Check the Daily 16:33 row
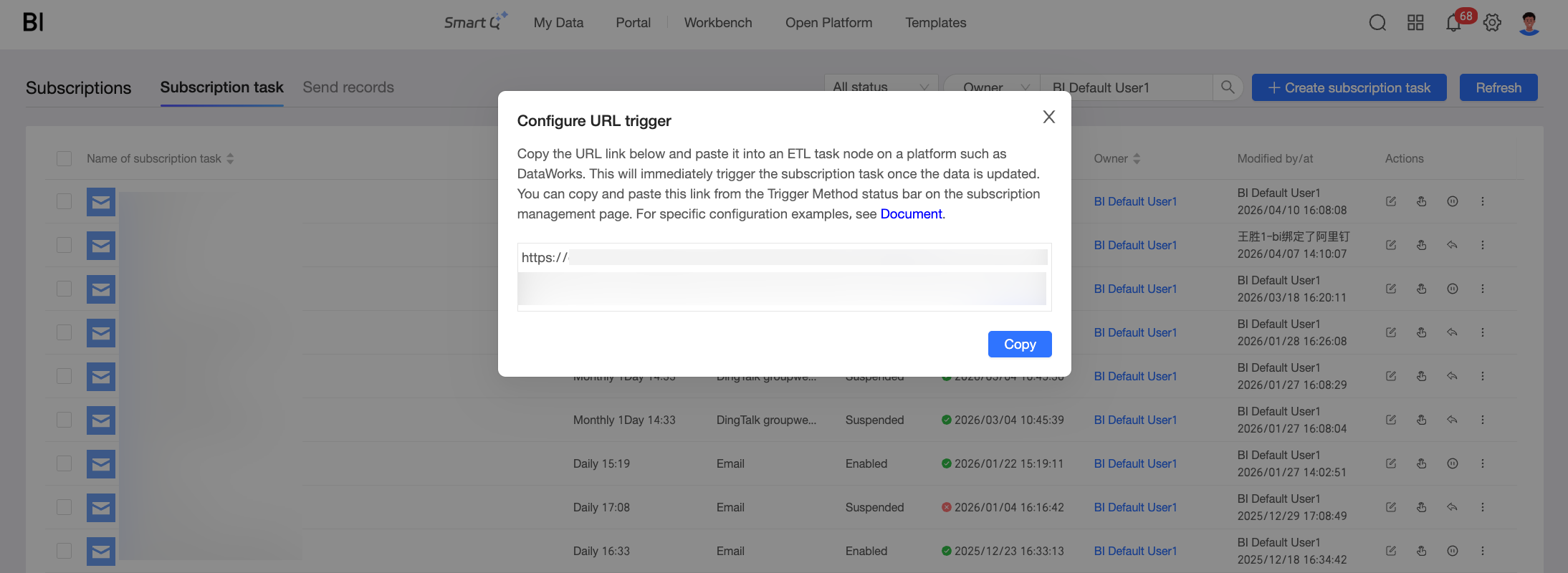This screenshot has width=1568, height=573. (64, 551)
